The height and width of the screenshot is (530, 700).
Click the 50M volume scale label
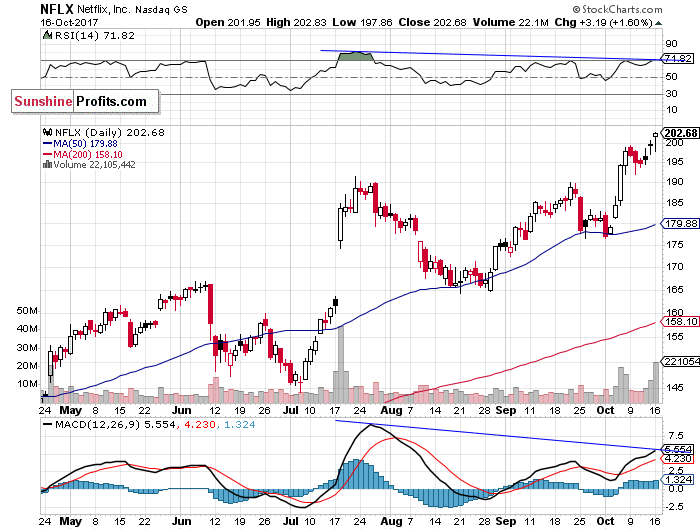pyautogui.click(x=27, y=311)
